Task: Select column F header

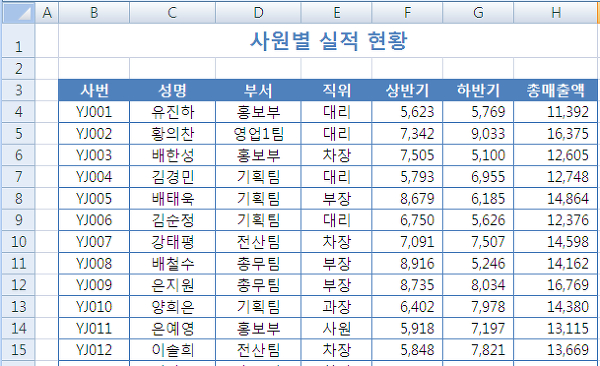Action: click(x=407, y=13)
